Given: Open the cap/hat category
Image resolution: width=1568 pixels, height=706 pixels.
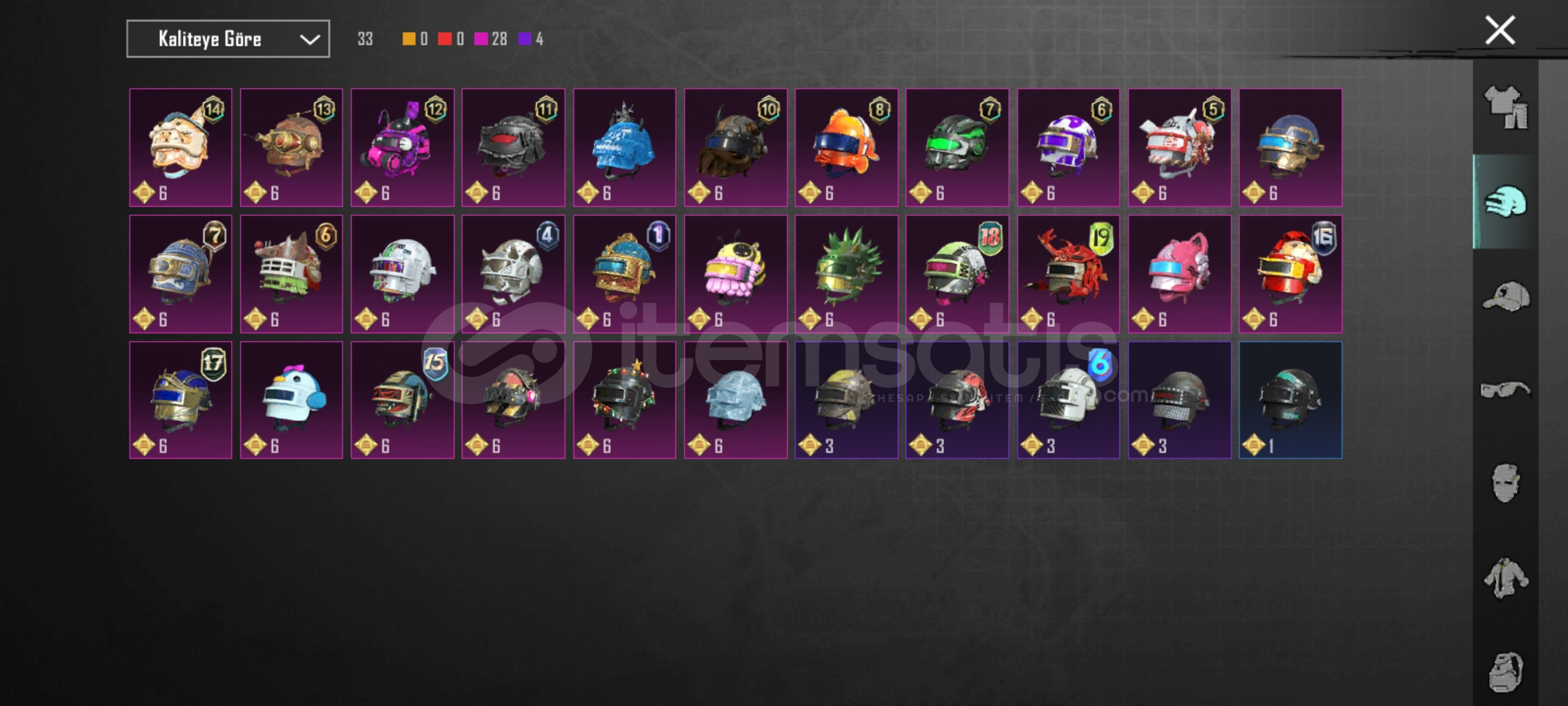Looking at the screenshot, I should pos(1506,296).
